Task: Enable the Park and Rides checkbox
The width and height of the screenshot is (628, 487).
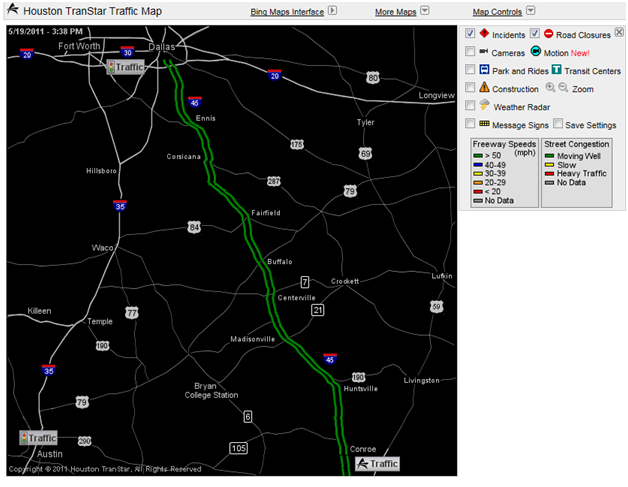Action: pyautogui.click(x=470, y=69)
